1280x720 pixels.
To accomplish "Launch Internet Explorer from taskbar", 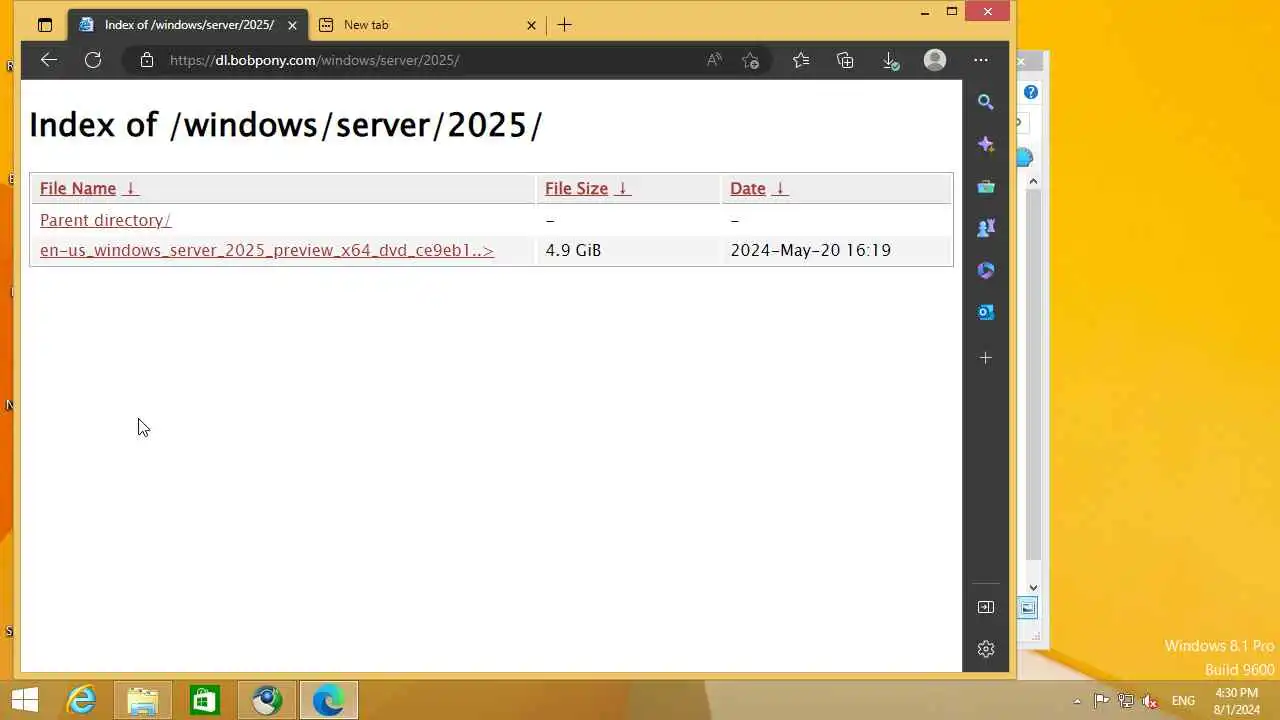I will coord(81,701).
